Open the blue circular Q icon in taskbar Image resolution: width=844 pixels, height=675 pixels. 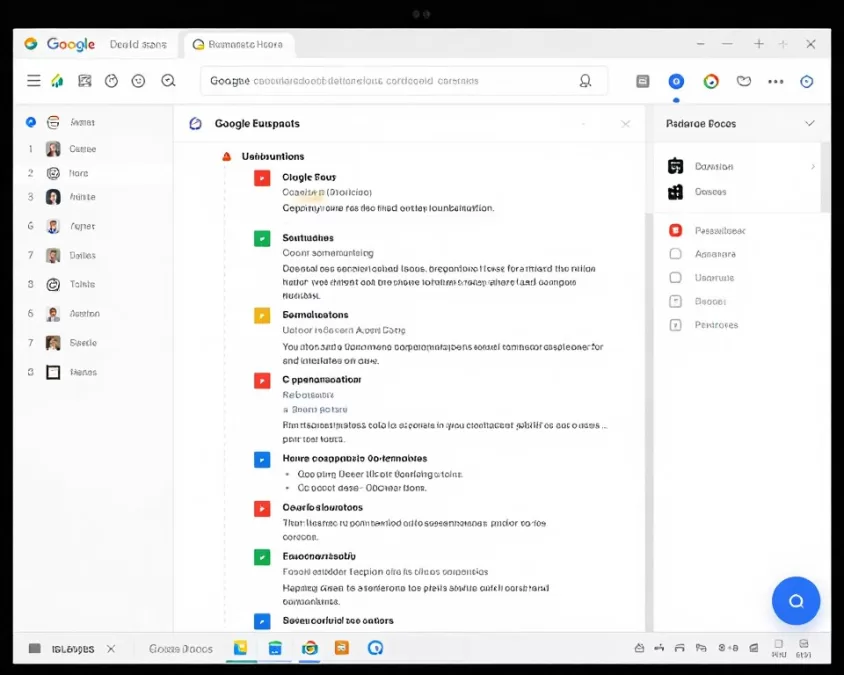[x=375, y=648]
